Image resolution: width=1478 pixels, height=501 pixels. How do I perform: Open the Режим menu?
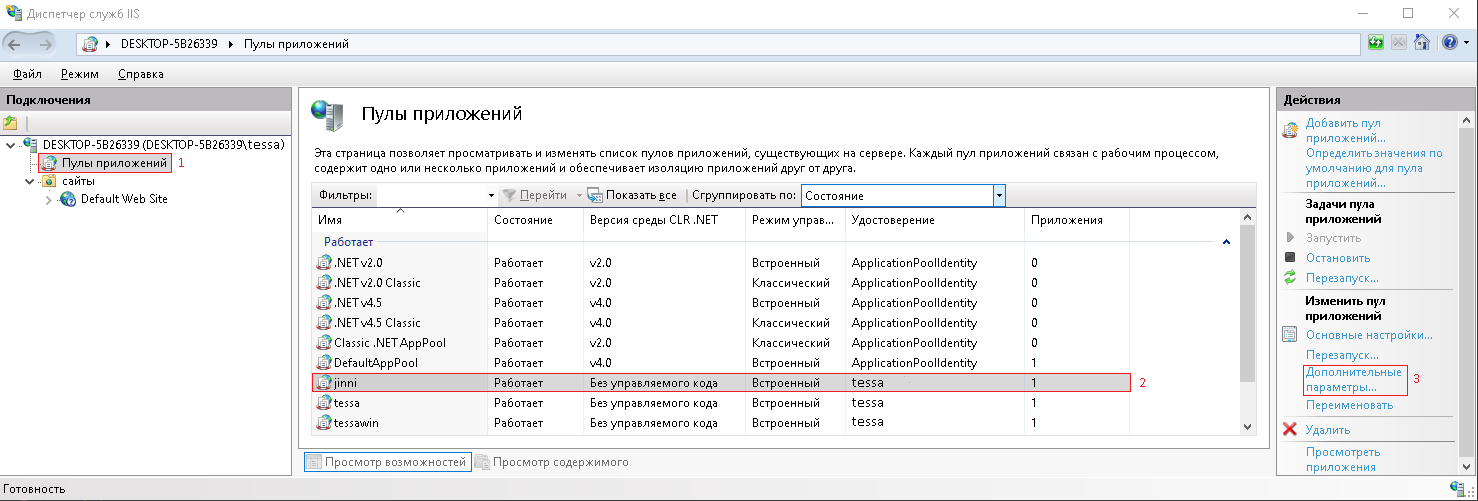coord(79,74)
